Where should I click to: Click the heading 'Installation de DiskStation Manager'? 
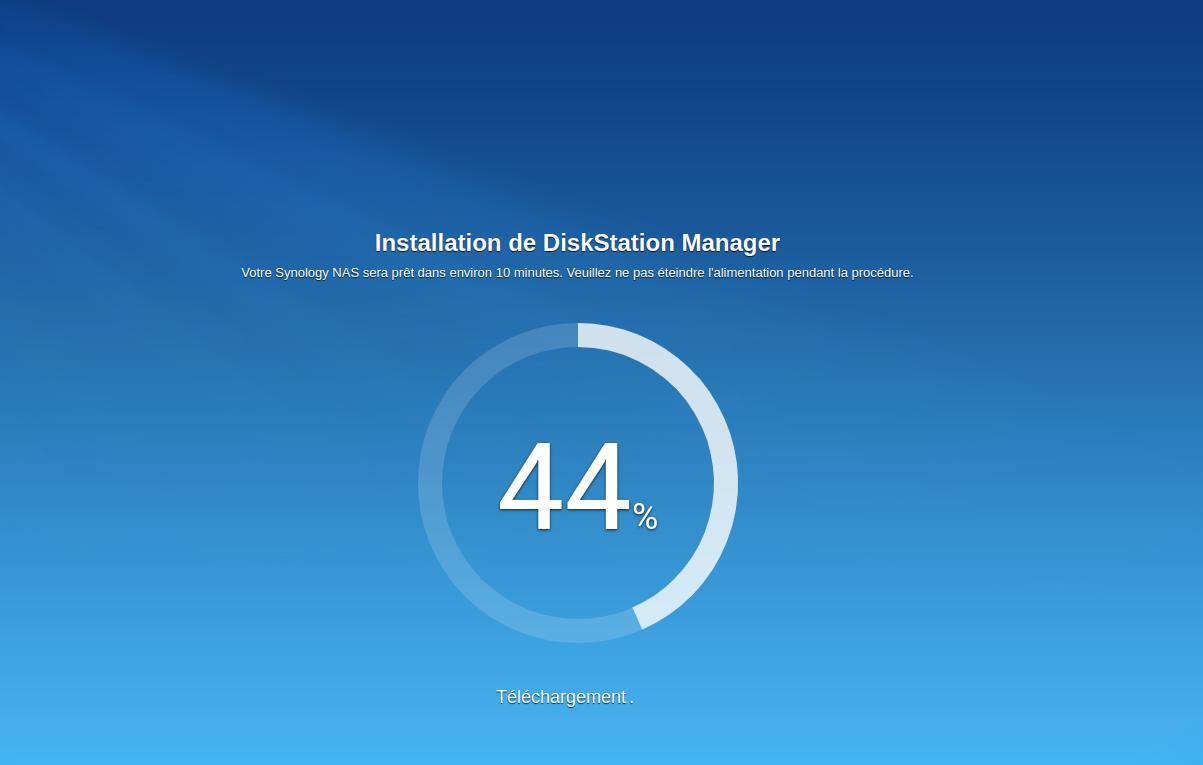(577, 243)
